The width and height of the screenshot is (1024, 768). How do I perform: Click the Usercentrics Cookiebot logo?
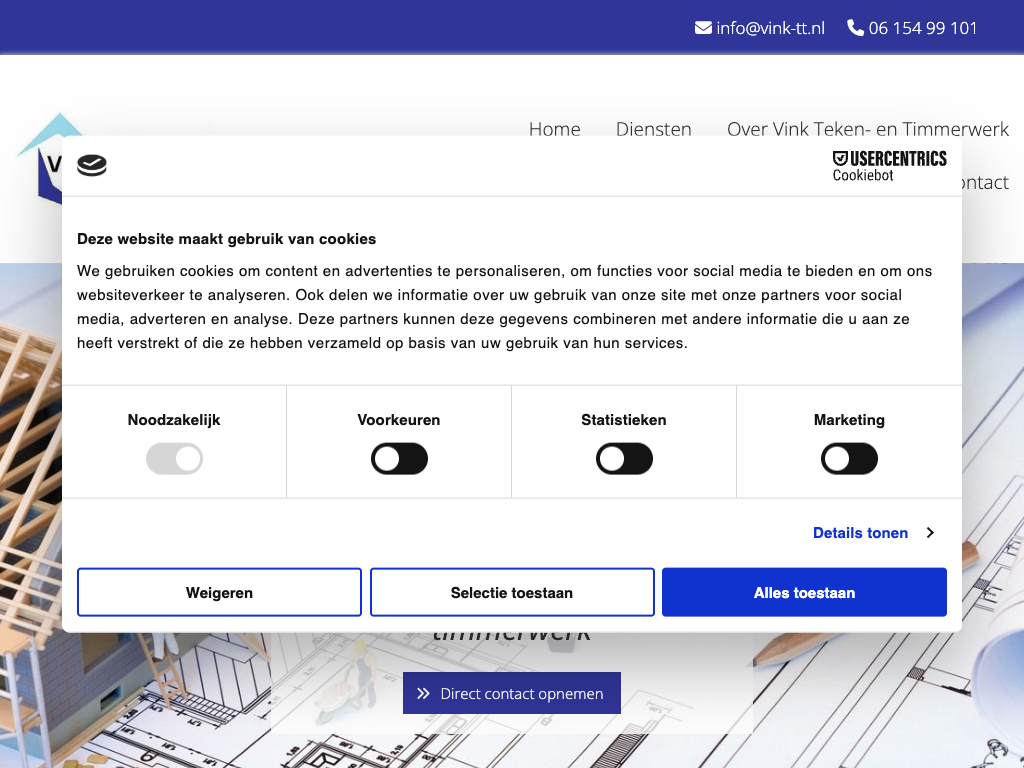point(889,166)
